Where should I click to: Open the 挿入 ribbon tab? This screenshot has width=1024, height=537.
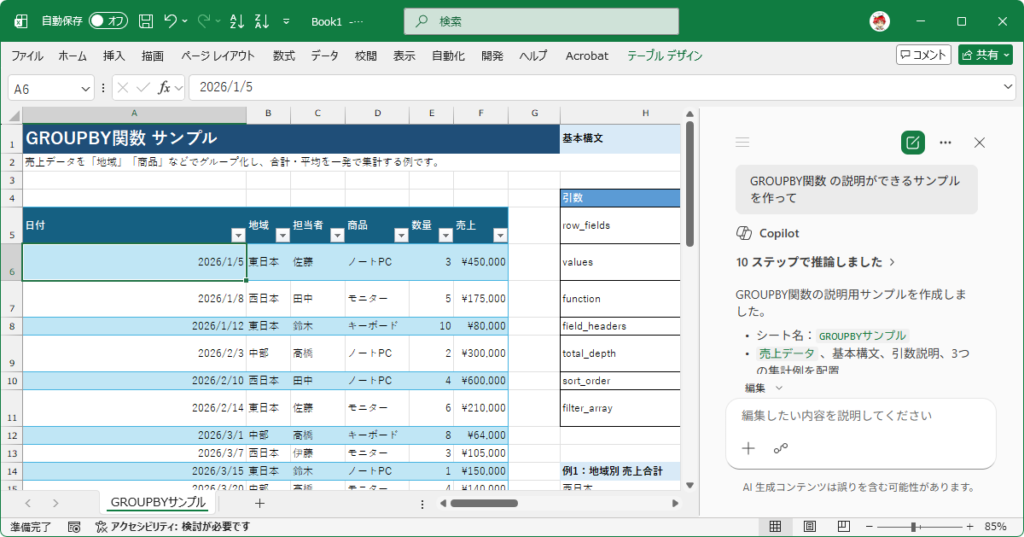(x=114, y=56)
